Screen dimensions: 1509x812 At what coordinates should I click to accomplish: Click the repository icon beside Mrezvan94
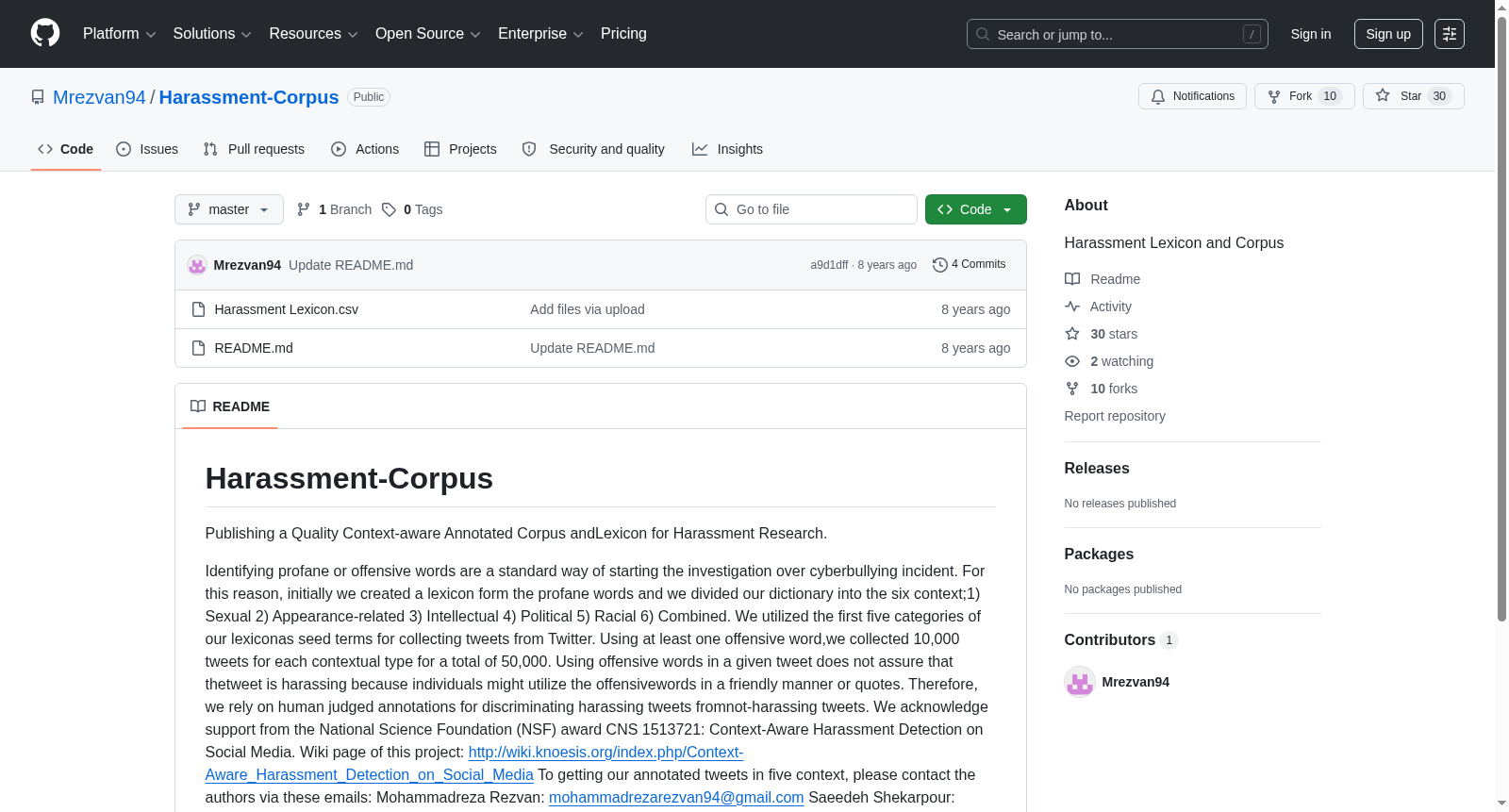click(x=38, y=97)
